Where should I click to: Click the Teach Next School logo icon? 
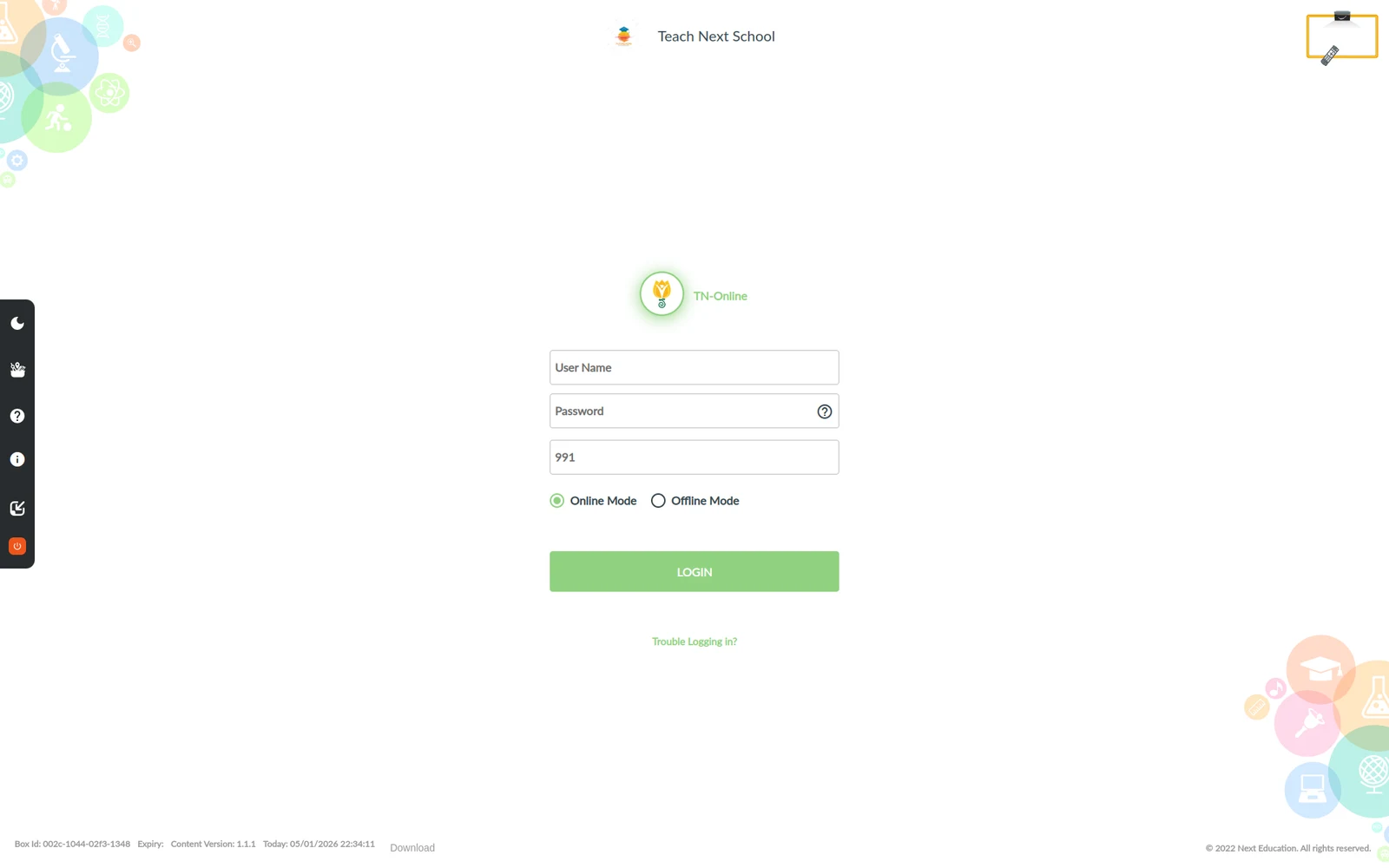tap(623, 36)
